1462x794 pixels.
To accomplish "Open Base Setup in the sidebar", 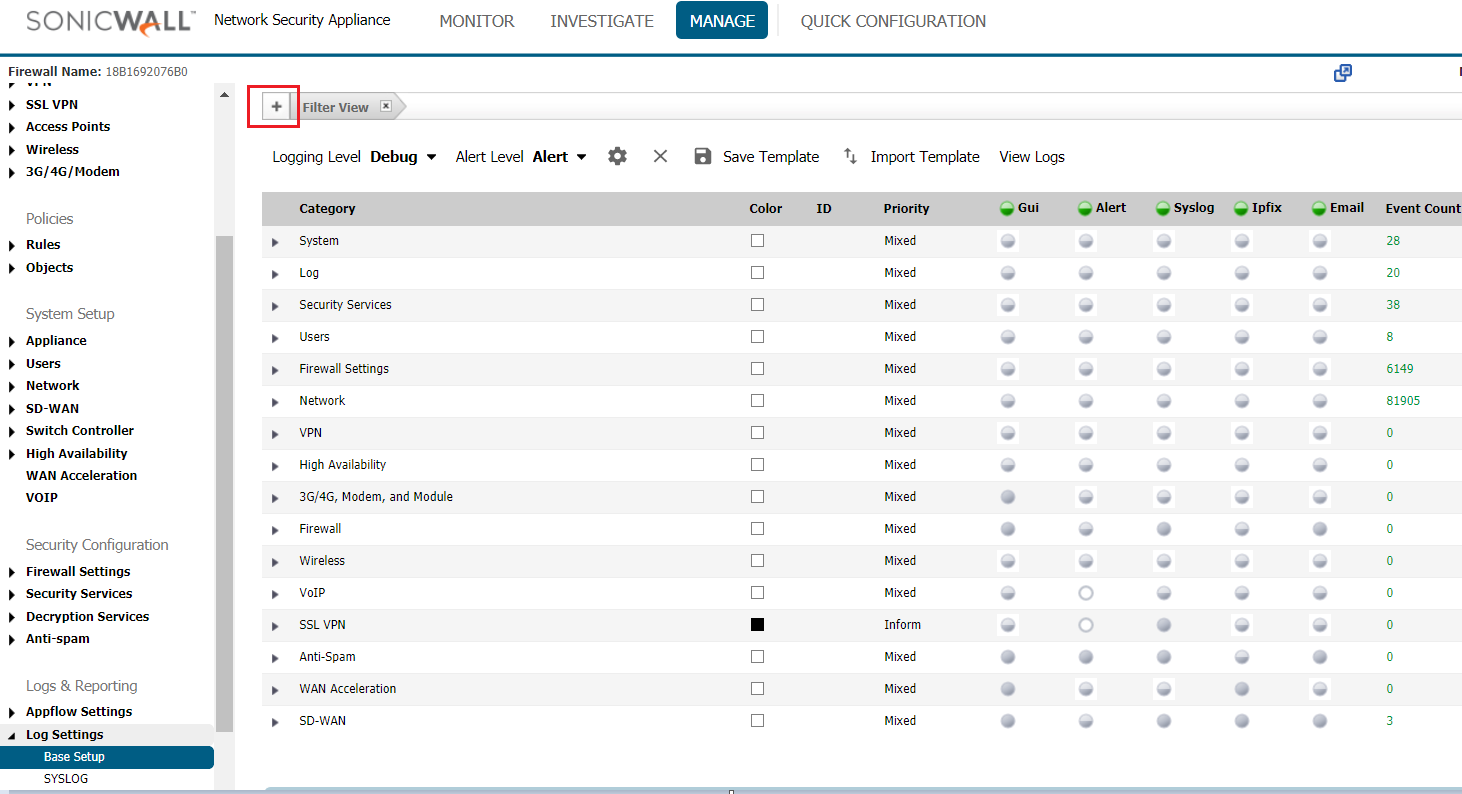I will 107,757.
